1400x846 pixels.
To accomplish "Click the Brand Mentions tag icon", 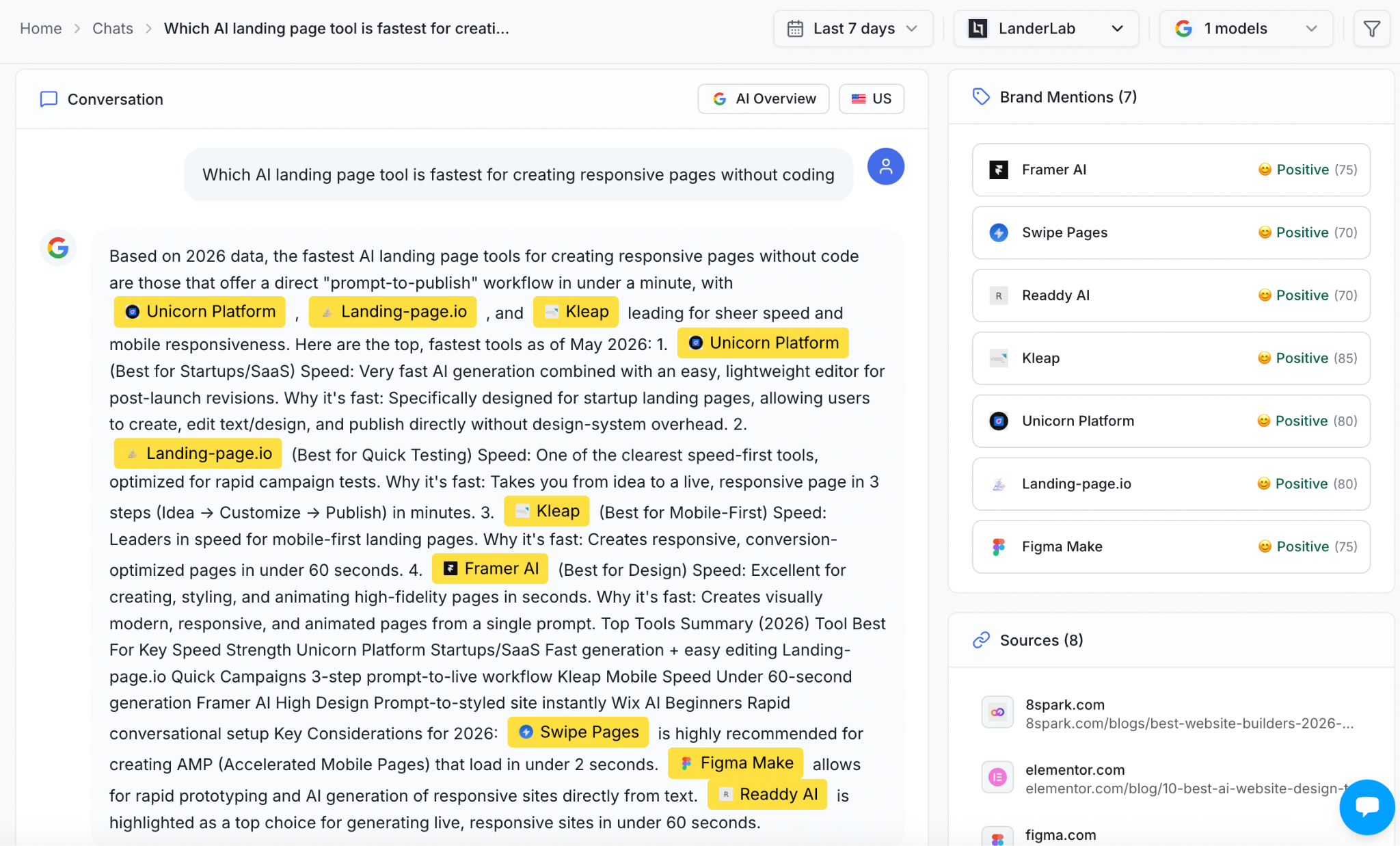I will pyautogui.click(x=981, y=97).
